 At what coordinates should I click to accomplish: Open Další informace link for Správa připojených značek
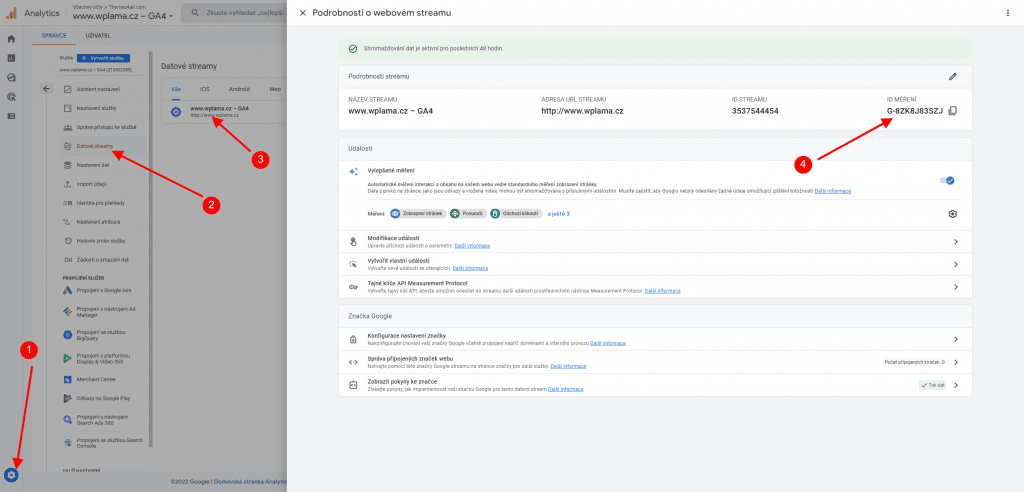(x=568, y=366)
